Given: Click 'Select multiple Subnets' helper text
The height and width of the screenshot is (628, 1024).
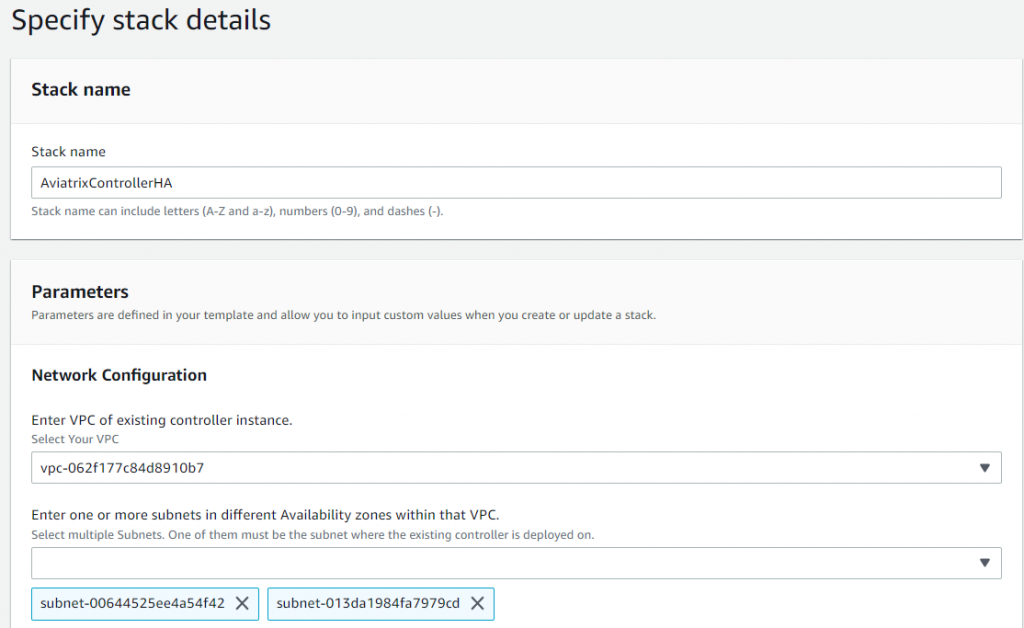Looking at the screenshot, I should [x=313, y=535].
